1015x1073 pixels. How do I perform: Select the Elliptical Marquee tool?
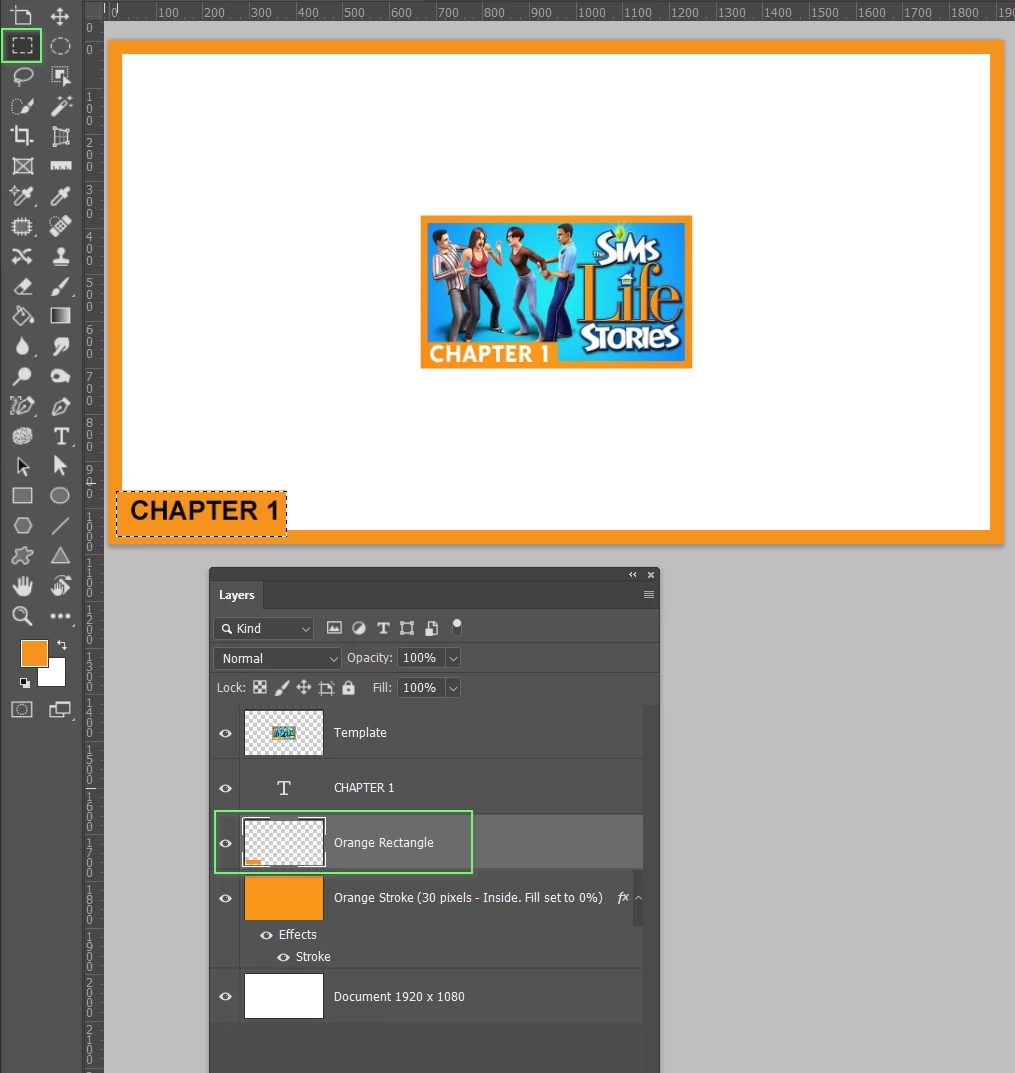60,46
